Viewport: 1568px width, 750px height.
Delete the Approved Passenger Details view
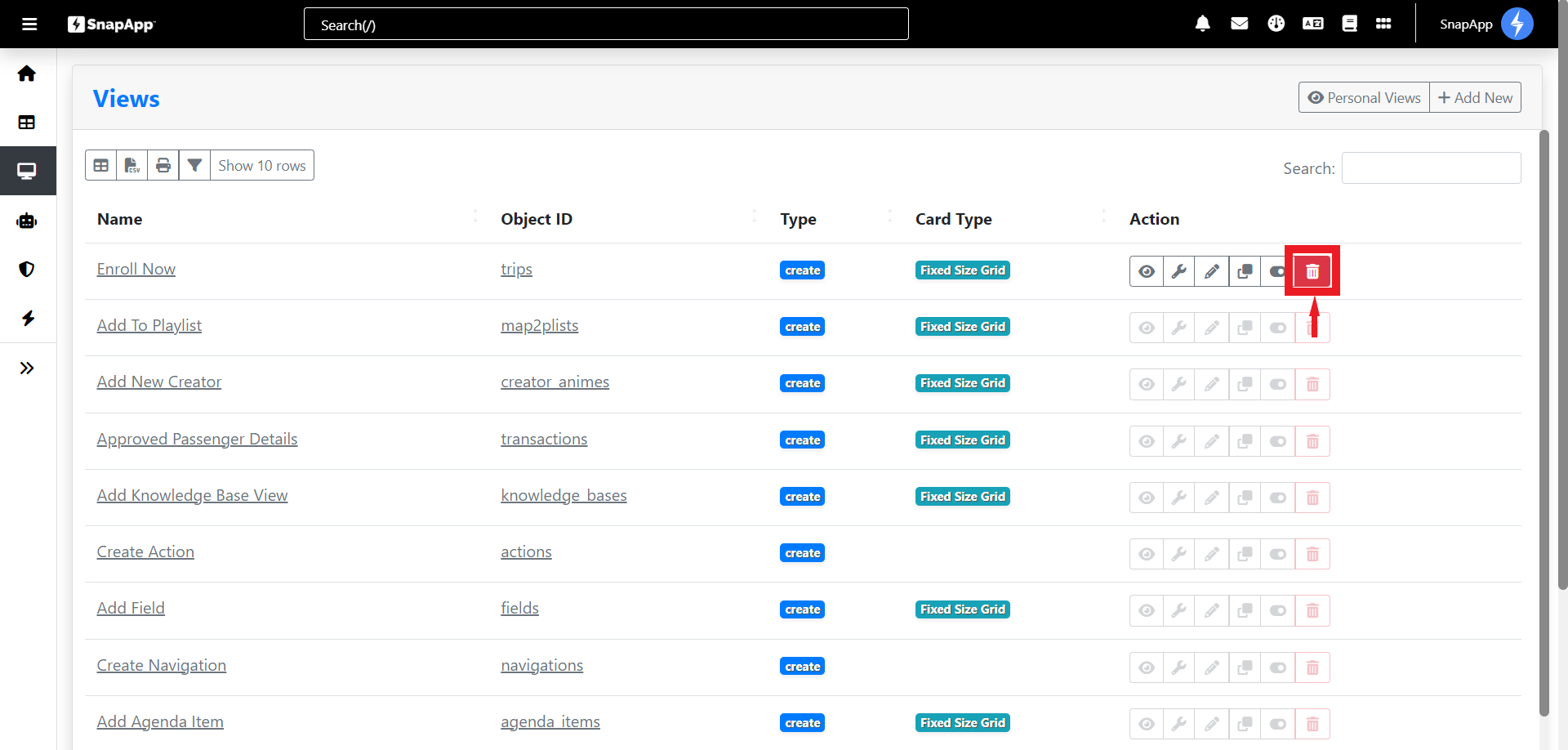coord(1312,441)
